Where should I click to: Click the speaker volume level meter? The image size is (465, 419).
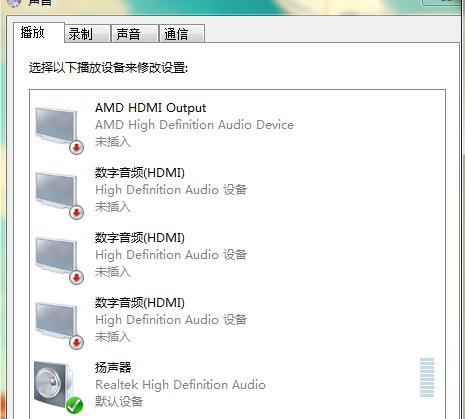[427, 377]
